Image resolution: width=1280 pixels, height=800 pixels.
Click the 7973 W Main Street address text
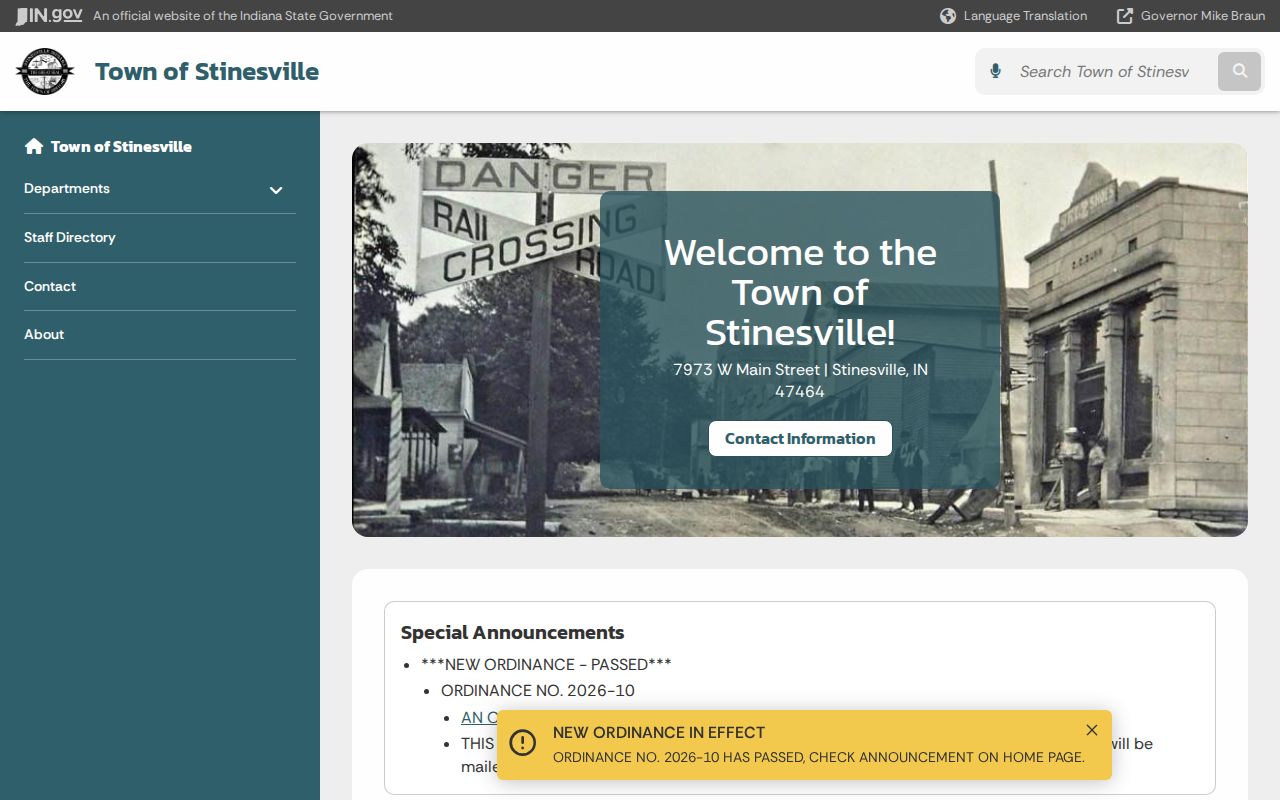click(x=800, y=380)
